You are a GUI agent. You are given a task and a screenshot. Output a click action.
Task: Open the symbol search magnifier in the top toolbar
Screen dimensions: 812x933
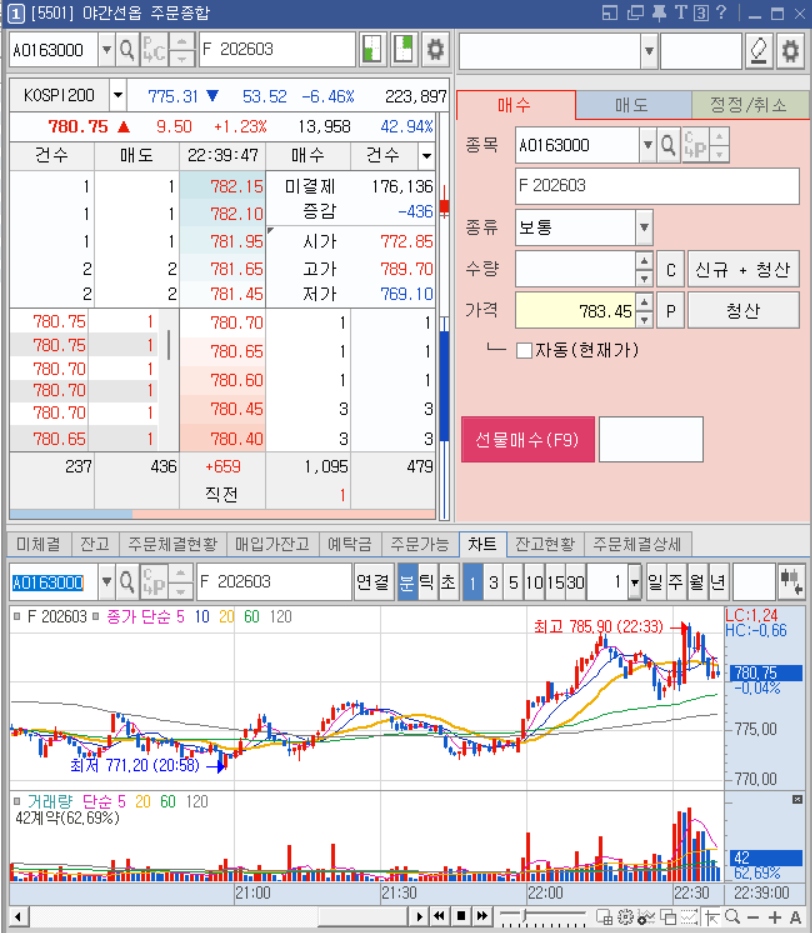(127, 49)
